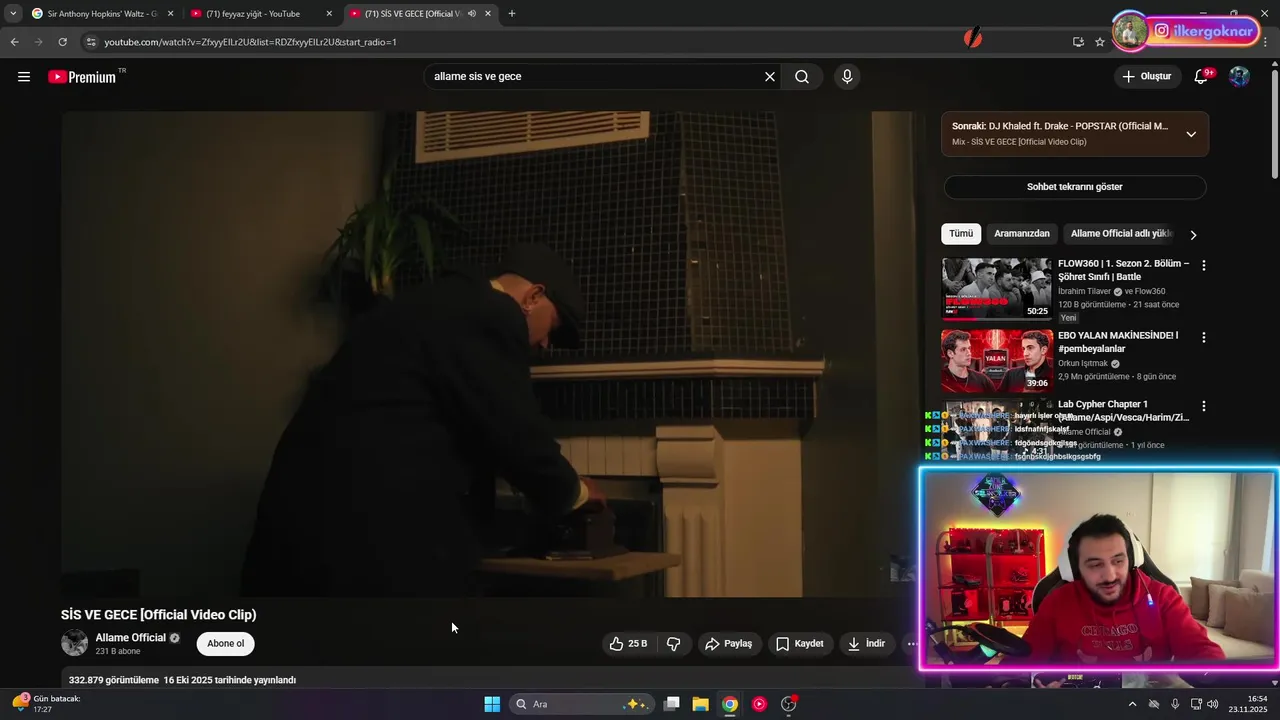
Task: Click the search magnifier button
Action: pos(802,77)
